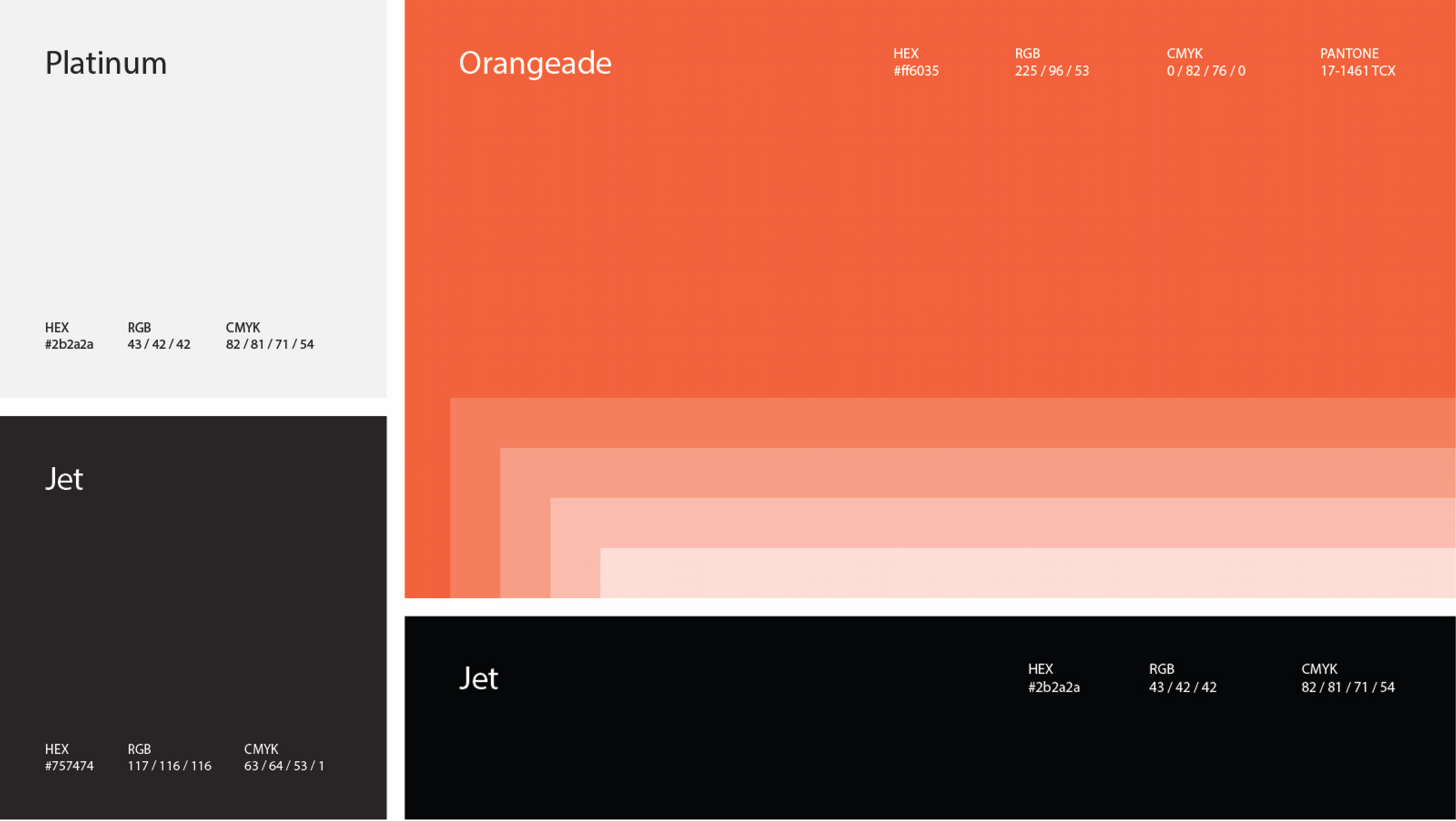
Task: Click CMYK value 63 / 64 / 53 / 1
Action: pos(284,766)
